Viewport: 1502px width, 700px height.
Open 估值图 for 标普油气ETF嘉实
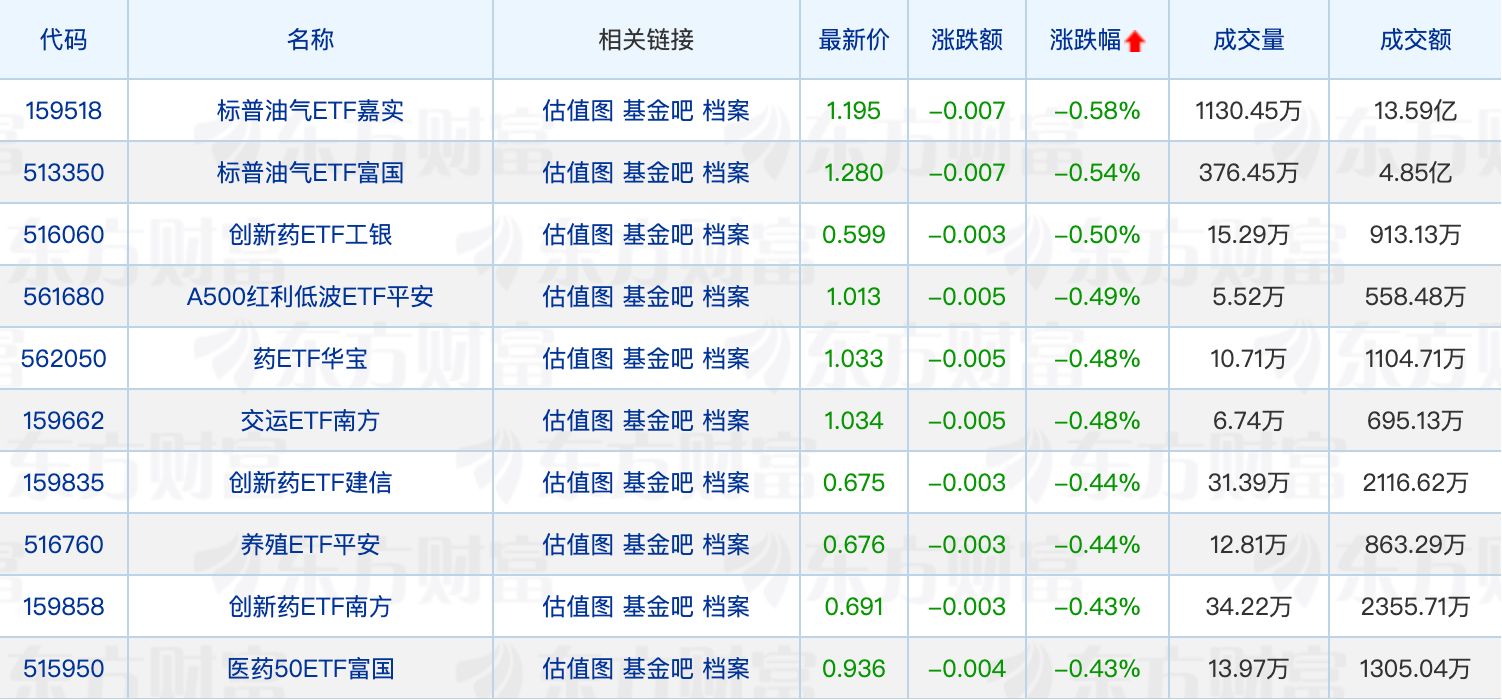[x=578, y=110]
